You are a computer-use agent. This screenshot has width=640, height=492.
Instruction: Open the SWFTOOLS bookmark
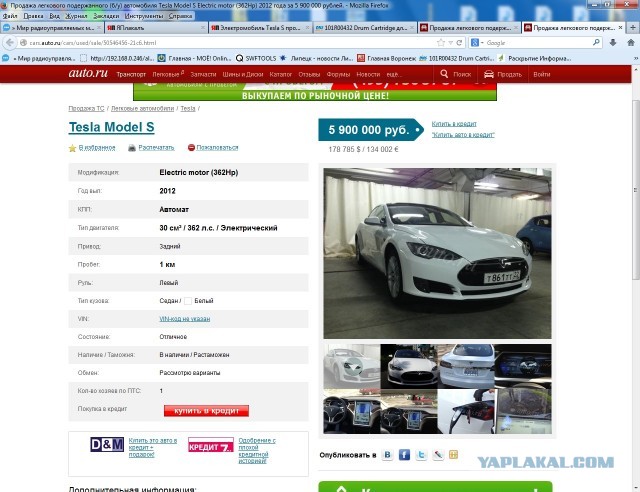point(256,58)
